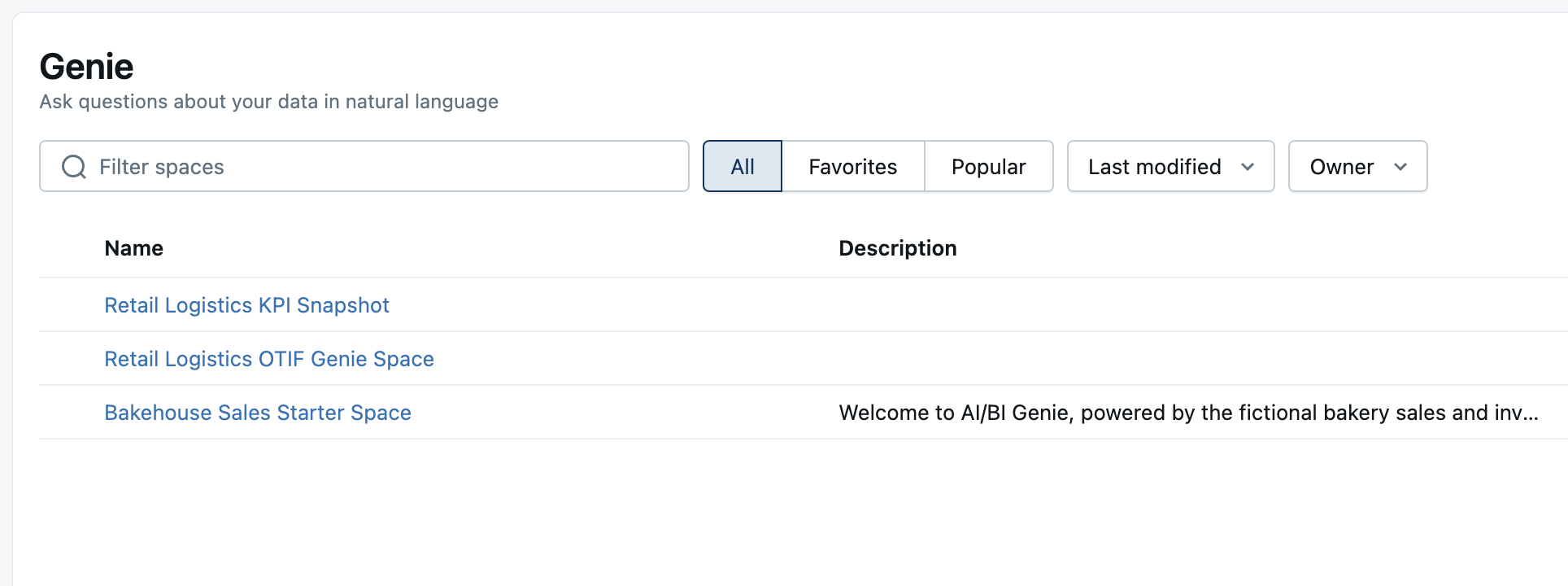This screenshot has height=586, width=1568.
Task: Show Popular spaces tab
Action: [x=988, y=167]
